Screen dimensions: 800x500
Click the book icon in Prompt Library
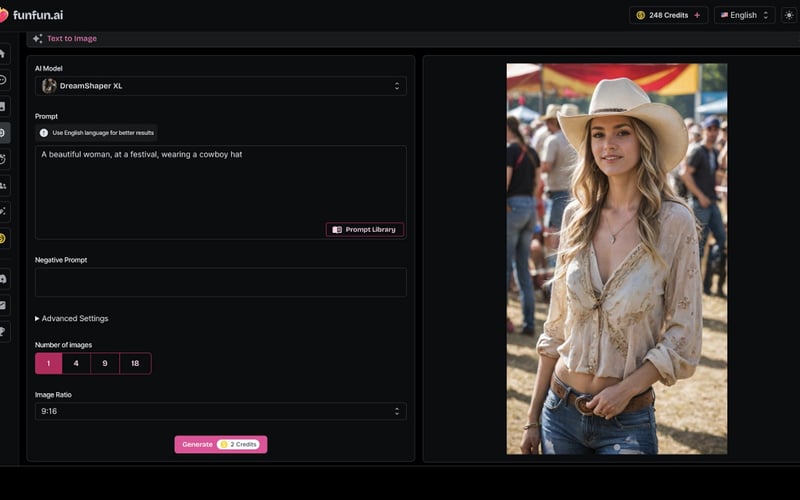click(x=337, y=230)
